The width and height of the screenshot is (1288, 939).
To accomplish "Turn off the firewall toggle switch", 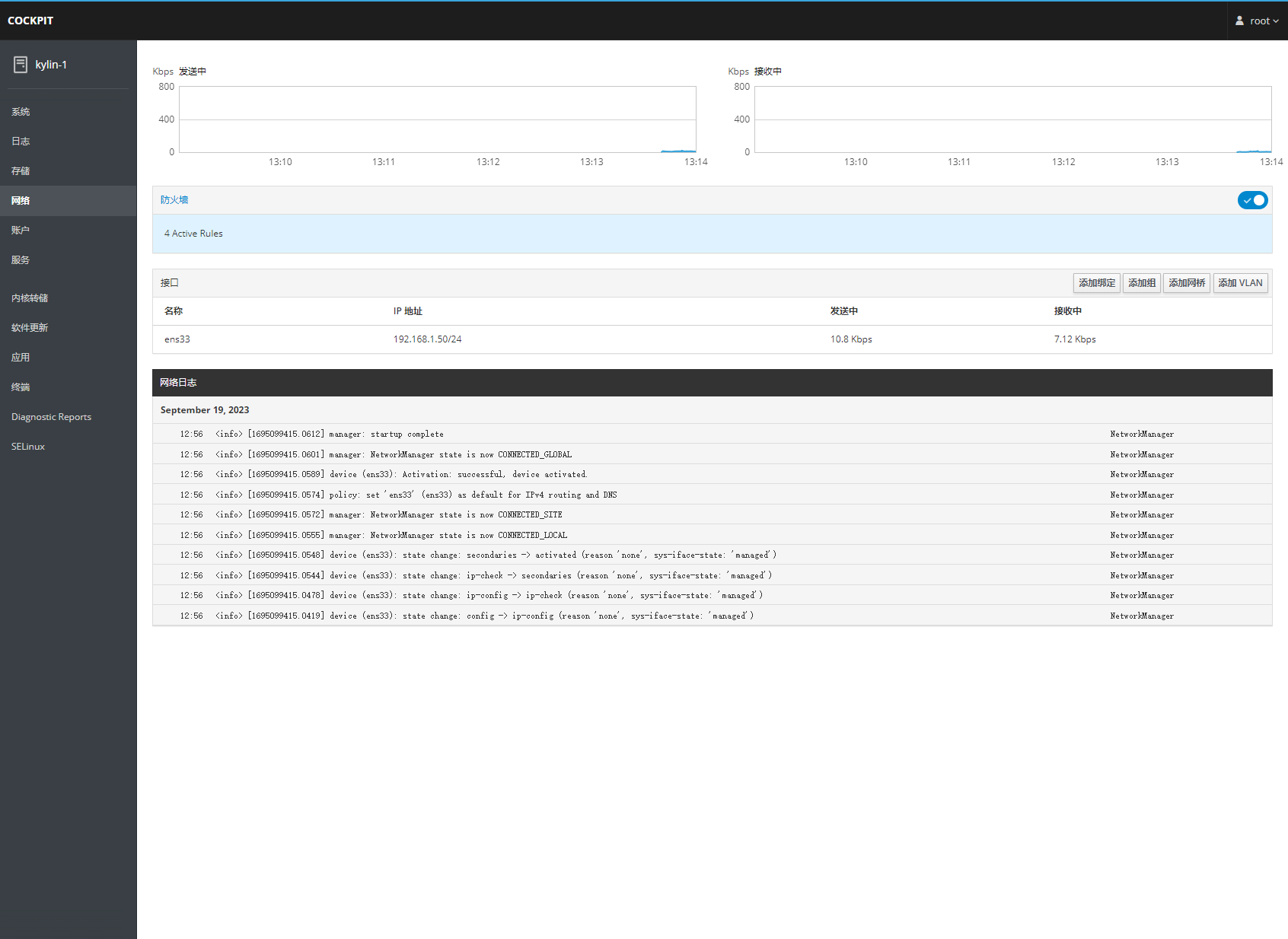I will point(1252,200).
